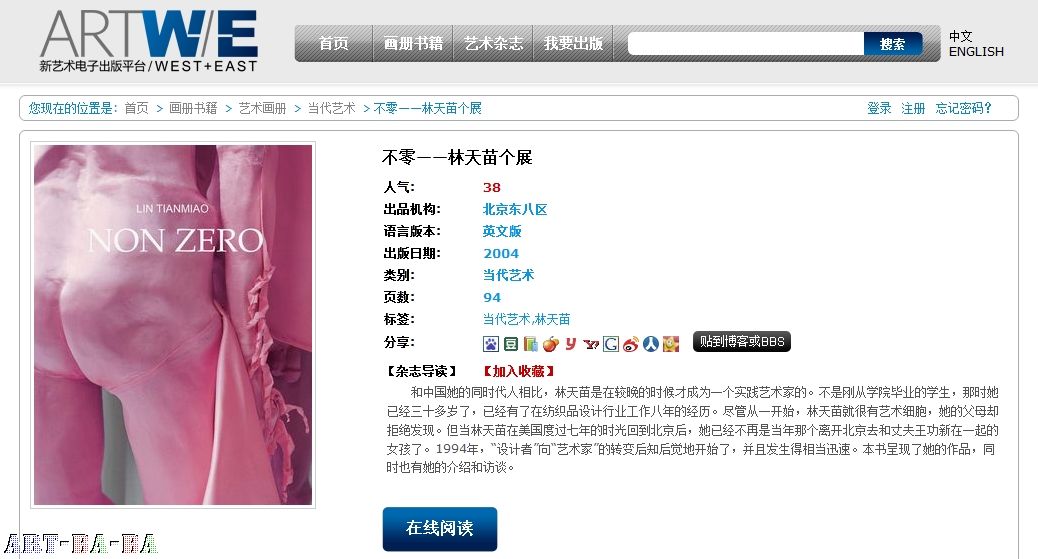Open the 首页 navigation tab
Viewport: 1038px width, 559px height.
[334, 44]
